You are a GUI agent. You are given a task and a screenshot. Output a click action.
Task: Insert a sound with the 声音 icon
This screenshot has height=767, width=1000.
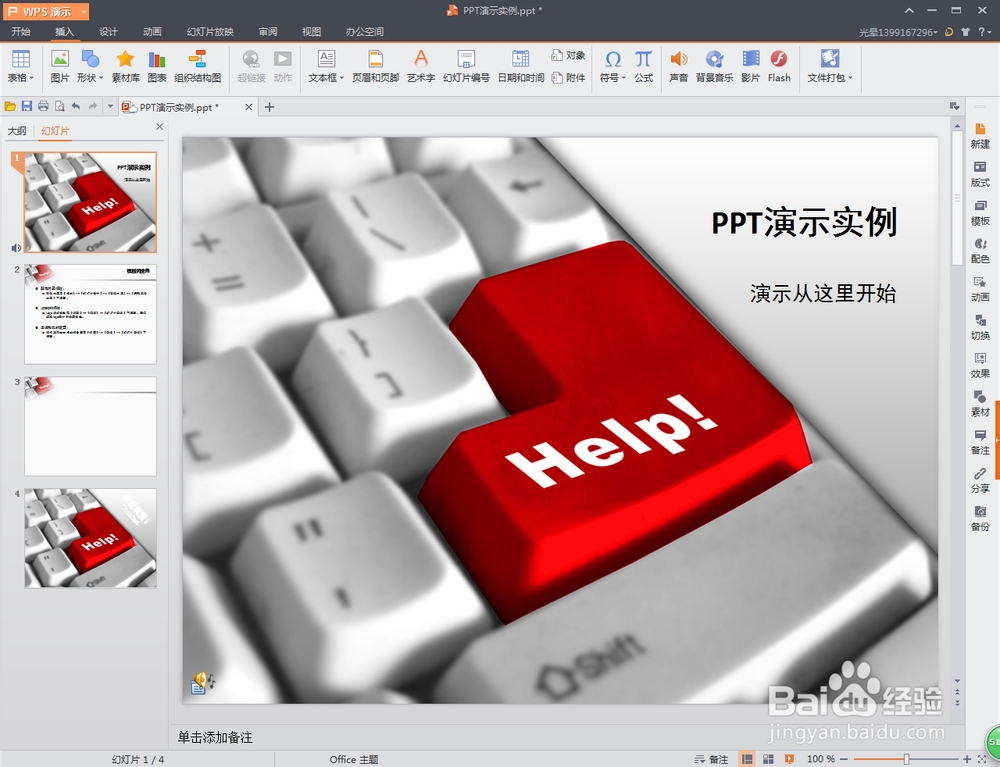pos(679,66)
